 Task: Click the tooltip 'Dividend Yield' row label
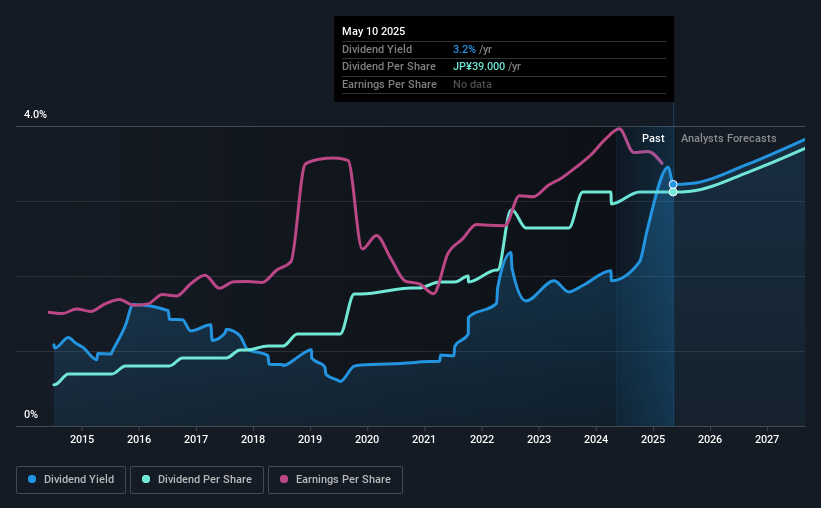pos(377,49)
